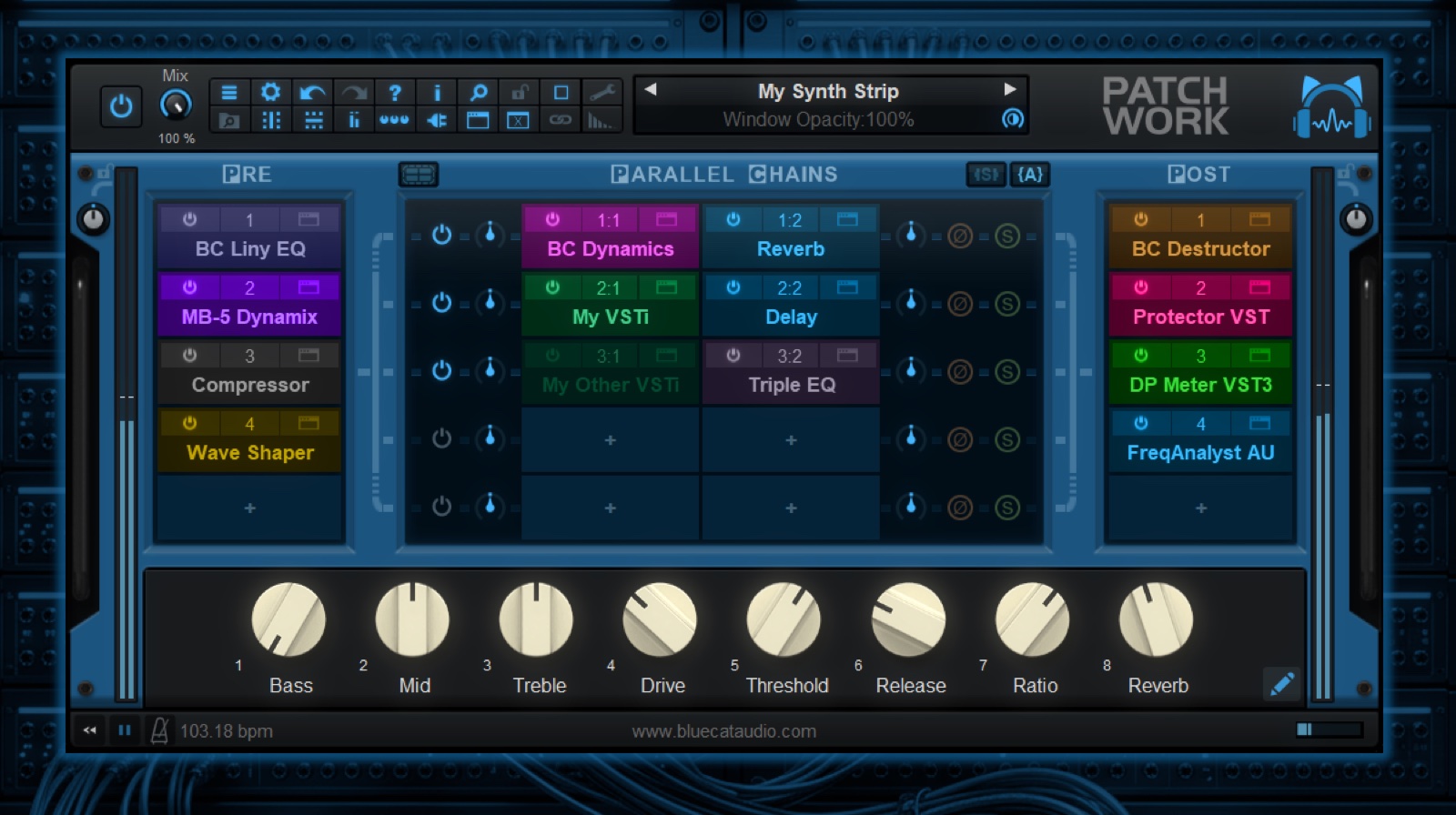Open the main menu hamburger icon

coord(229,93)
